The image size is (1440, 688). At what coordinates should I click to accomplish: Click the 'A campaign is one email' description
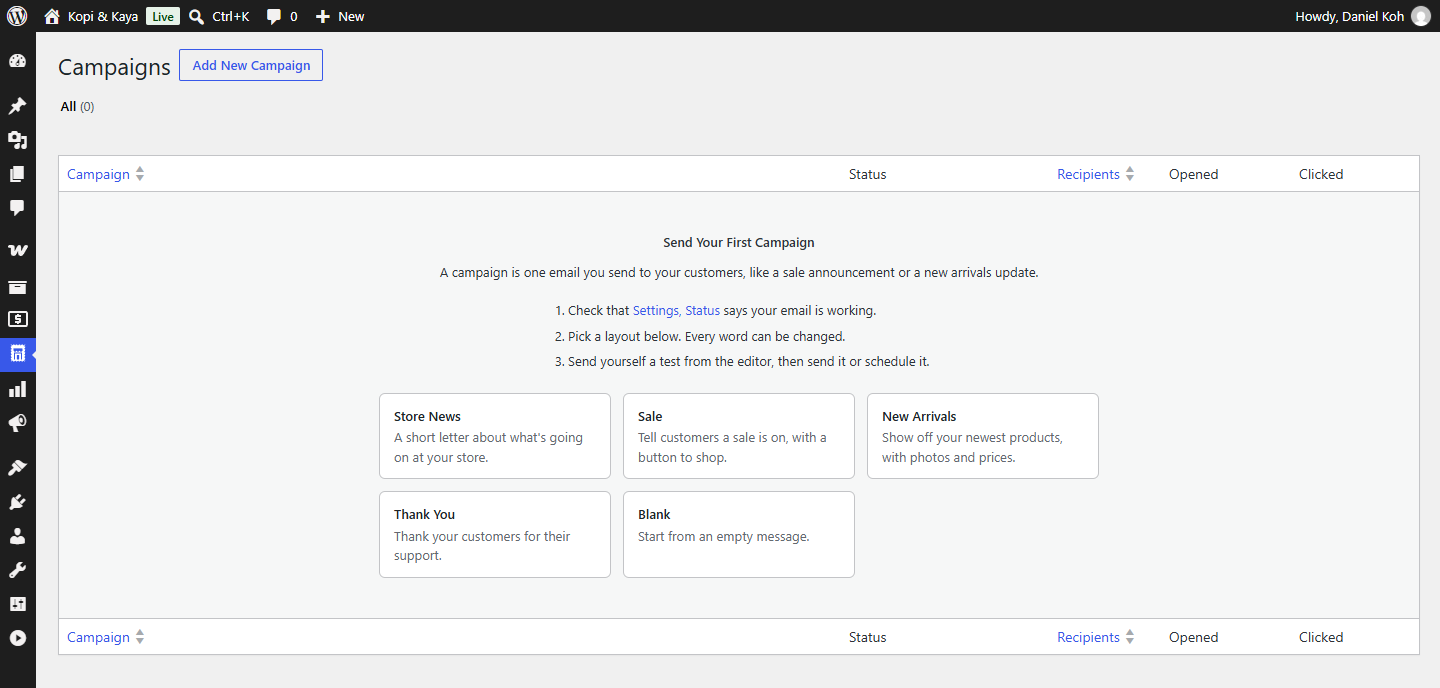tap(739, 272)
